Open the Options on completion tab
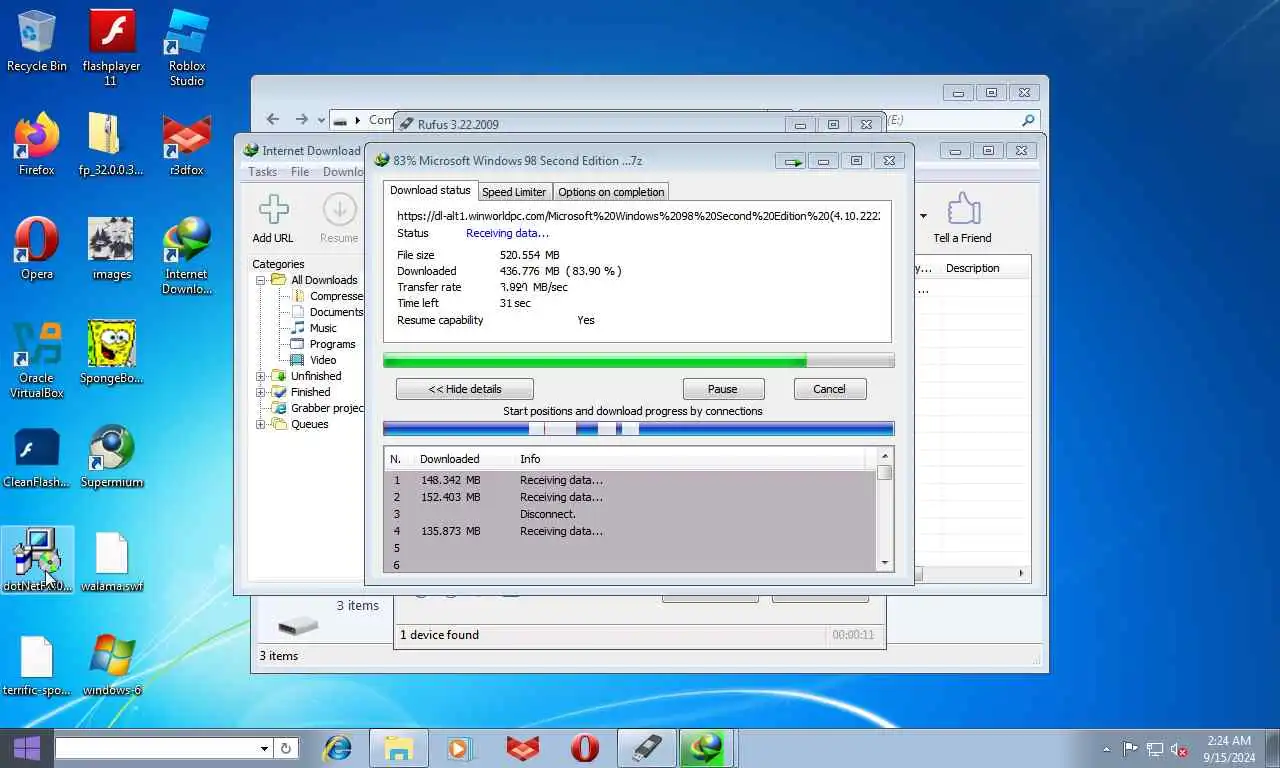This screenshot has width=1280, height=768. (x=611, y=192)
